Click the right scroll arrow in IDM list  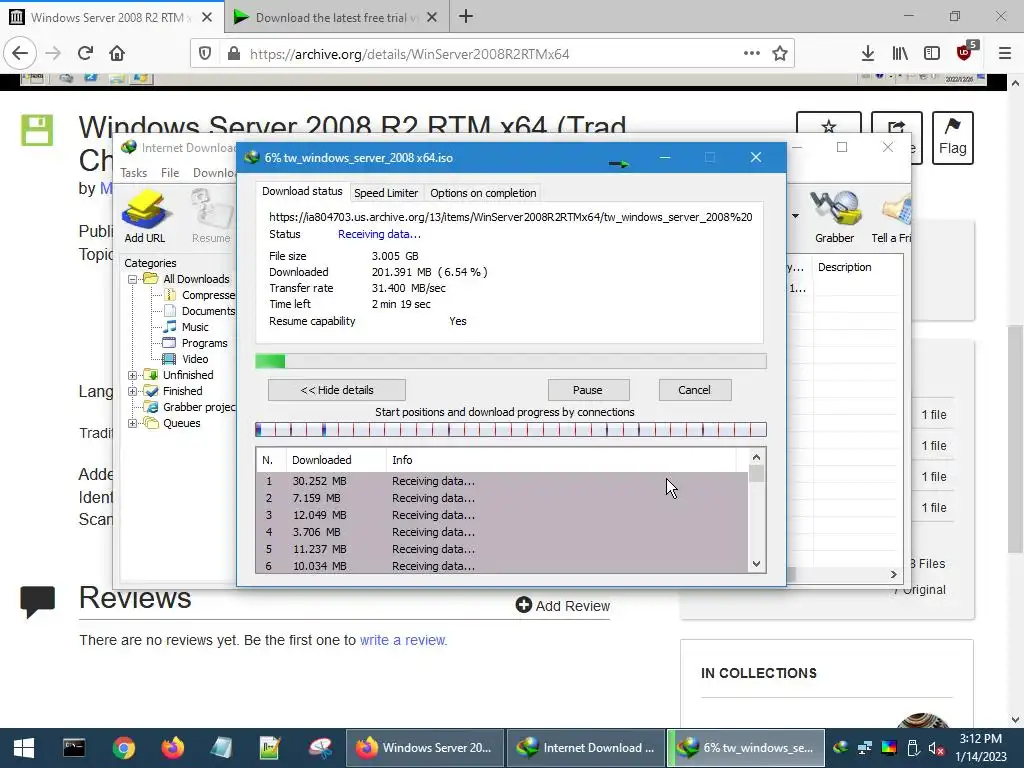pos(893,574)
